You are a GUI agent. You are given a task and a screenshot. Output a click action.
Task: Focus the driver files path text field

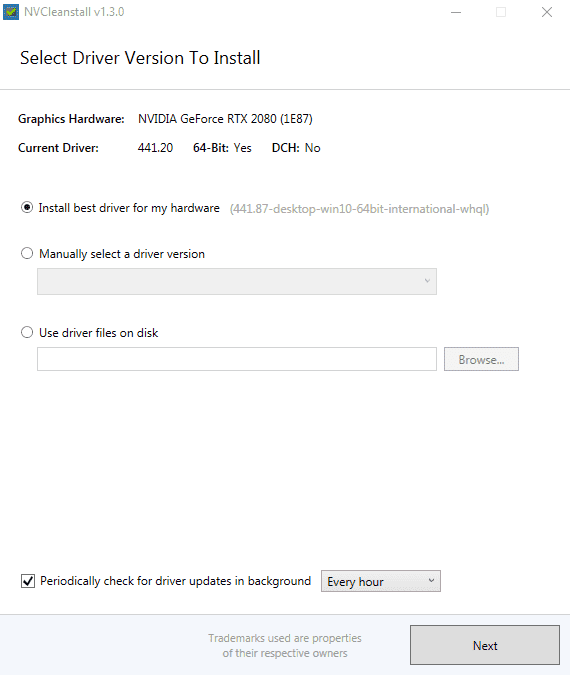237,359
